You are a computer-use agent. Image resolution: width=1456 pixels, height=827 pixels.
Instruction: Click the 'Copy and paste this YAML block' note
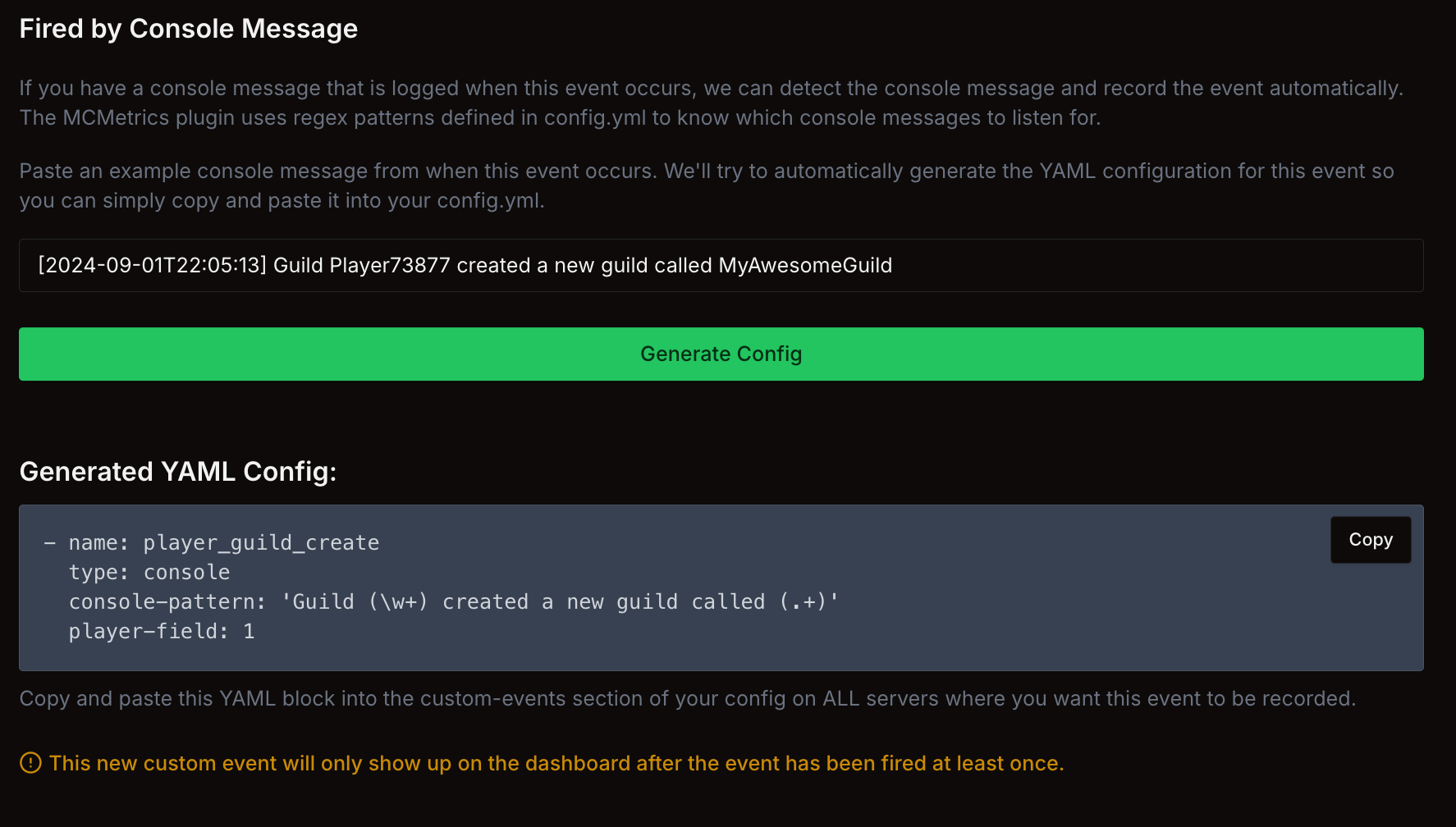[x=687, y=698]
